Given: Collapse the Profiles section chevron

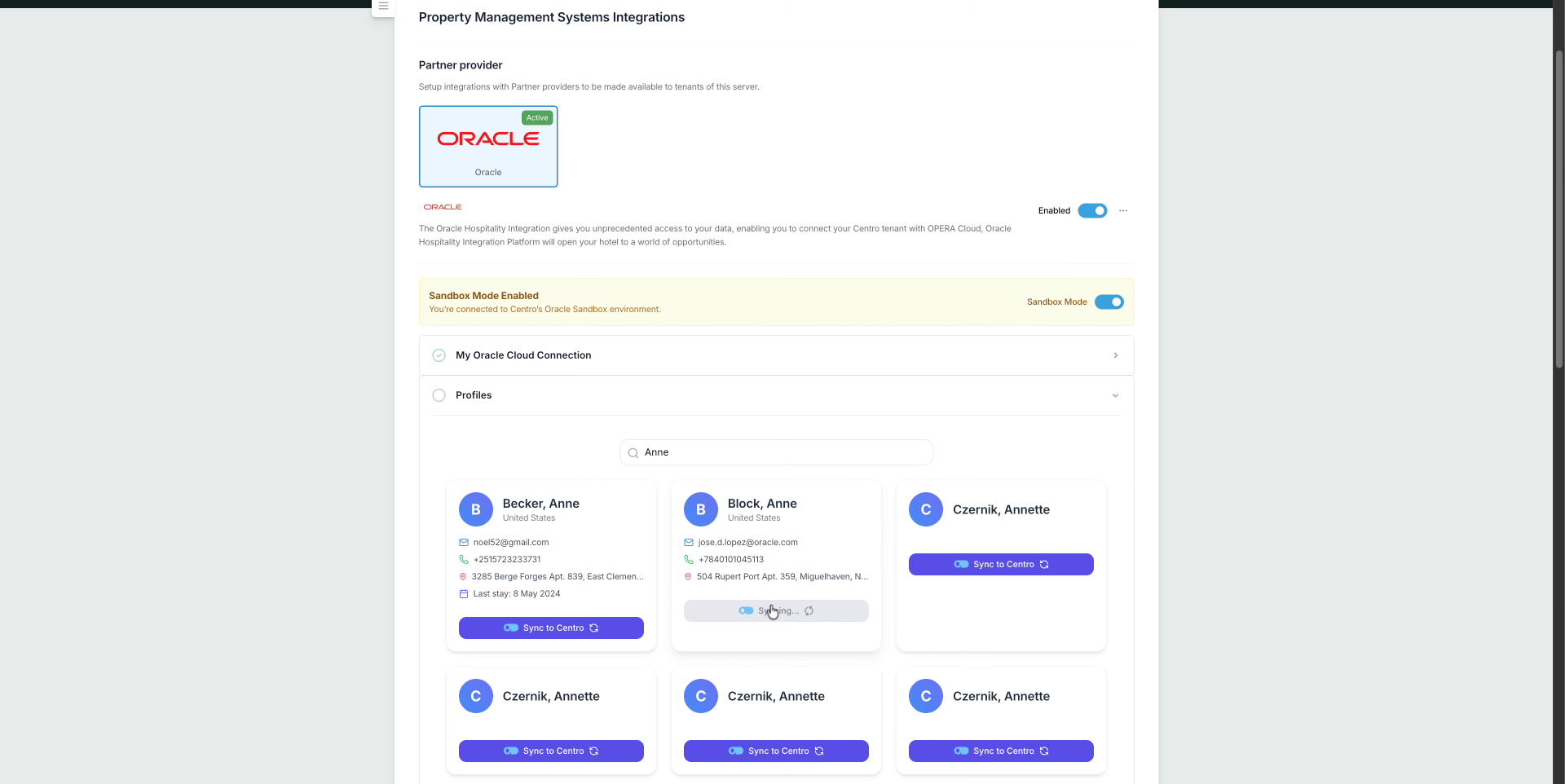Looking at the screenshot, I should 1115,396.
